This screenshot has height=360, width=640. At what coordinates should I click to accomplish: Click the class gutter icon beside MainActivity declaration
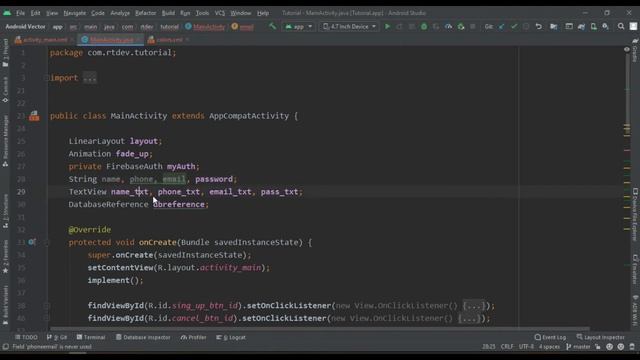tap(34, 116)
